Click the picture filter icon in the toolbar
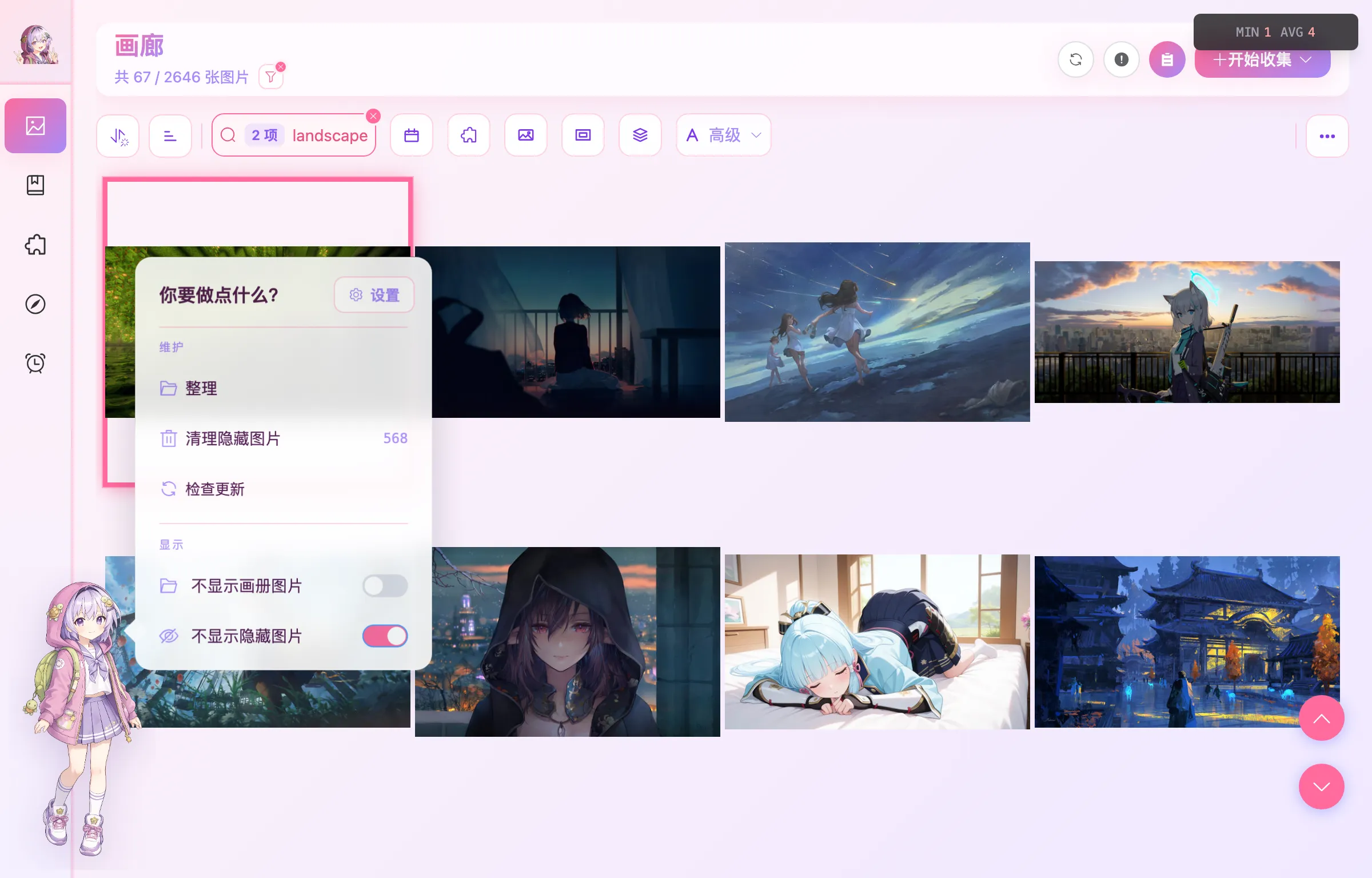Screen dimensions: 1372x878 (526, 135)
